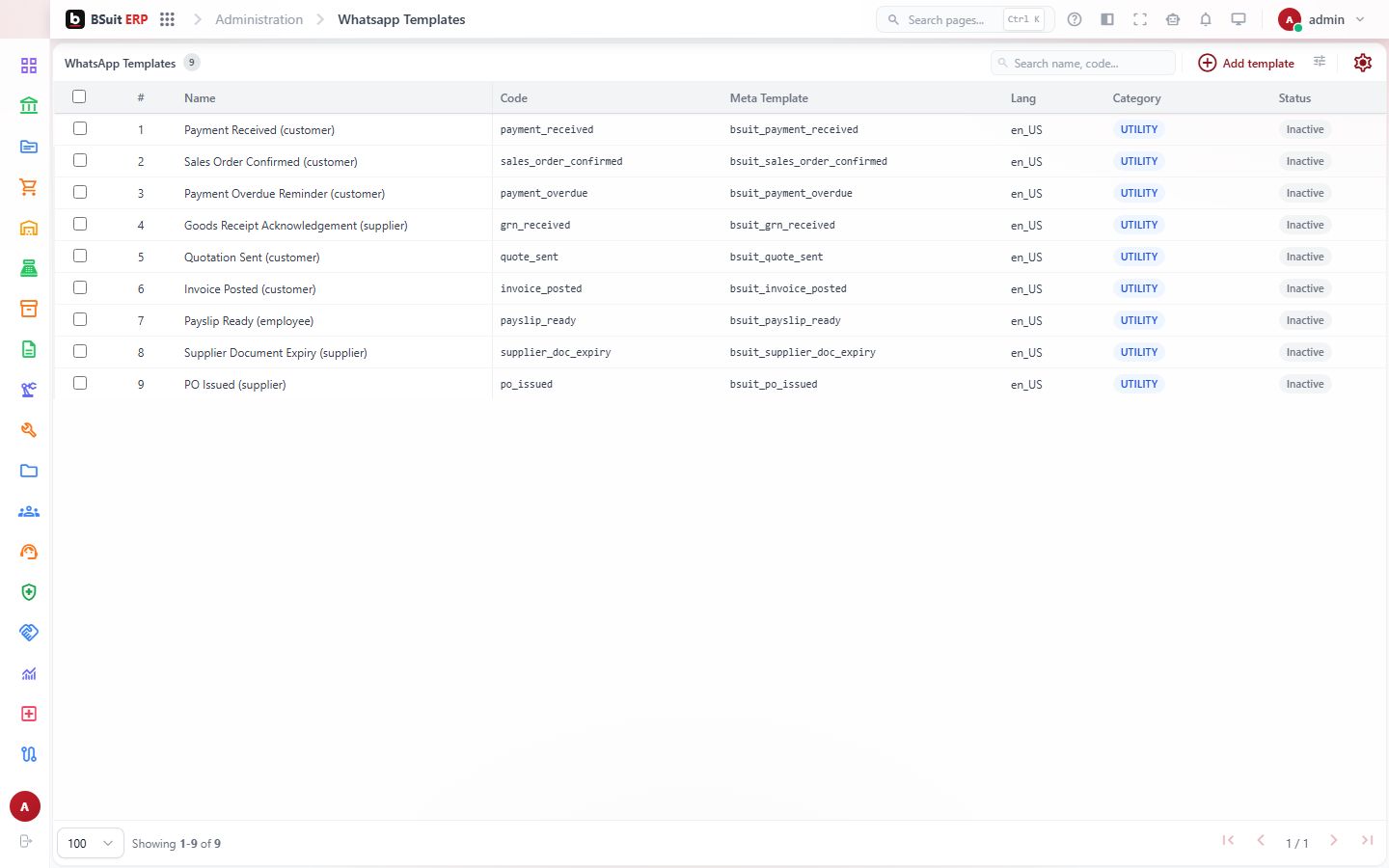Open the wrench maintenance sidebar icon
Screen dimensions: 1389x868
click(x=29, y=430)
